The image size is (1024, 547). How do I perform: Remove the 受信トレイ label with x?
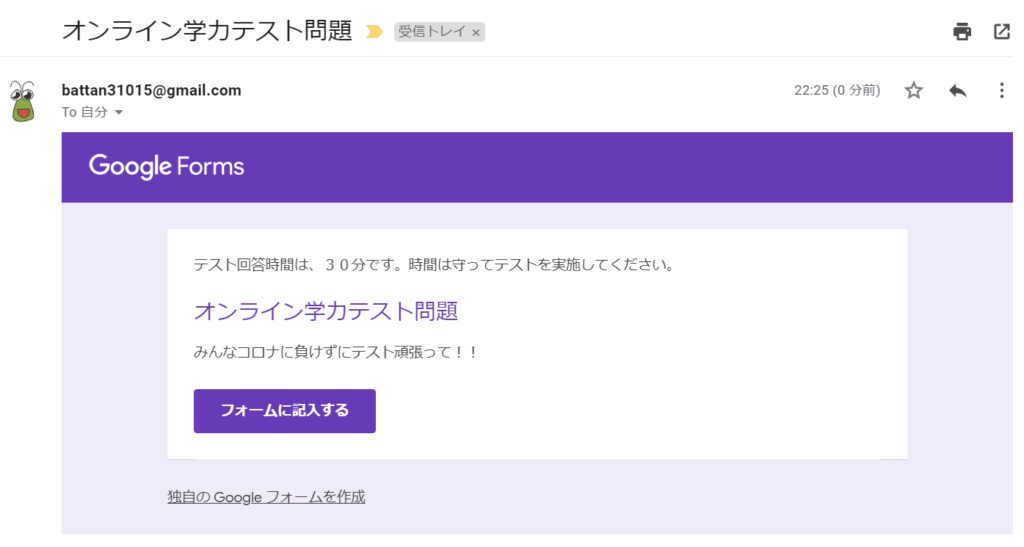476,33
